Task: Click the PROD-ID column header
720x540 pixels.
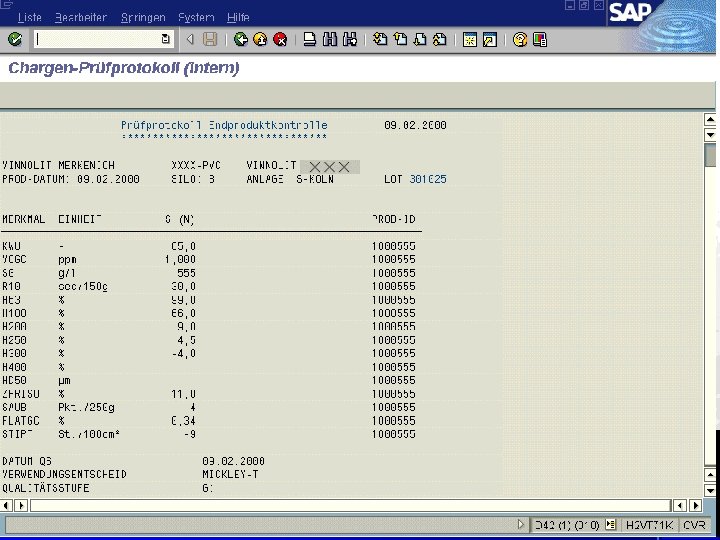Action: coord(394,219)
